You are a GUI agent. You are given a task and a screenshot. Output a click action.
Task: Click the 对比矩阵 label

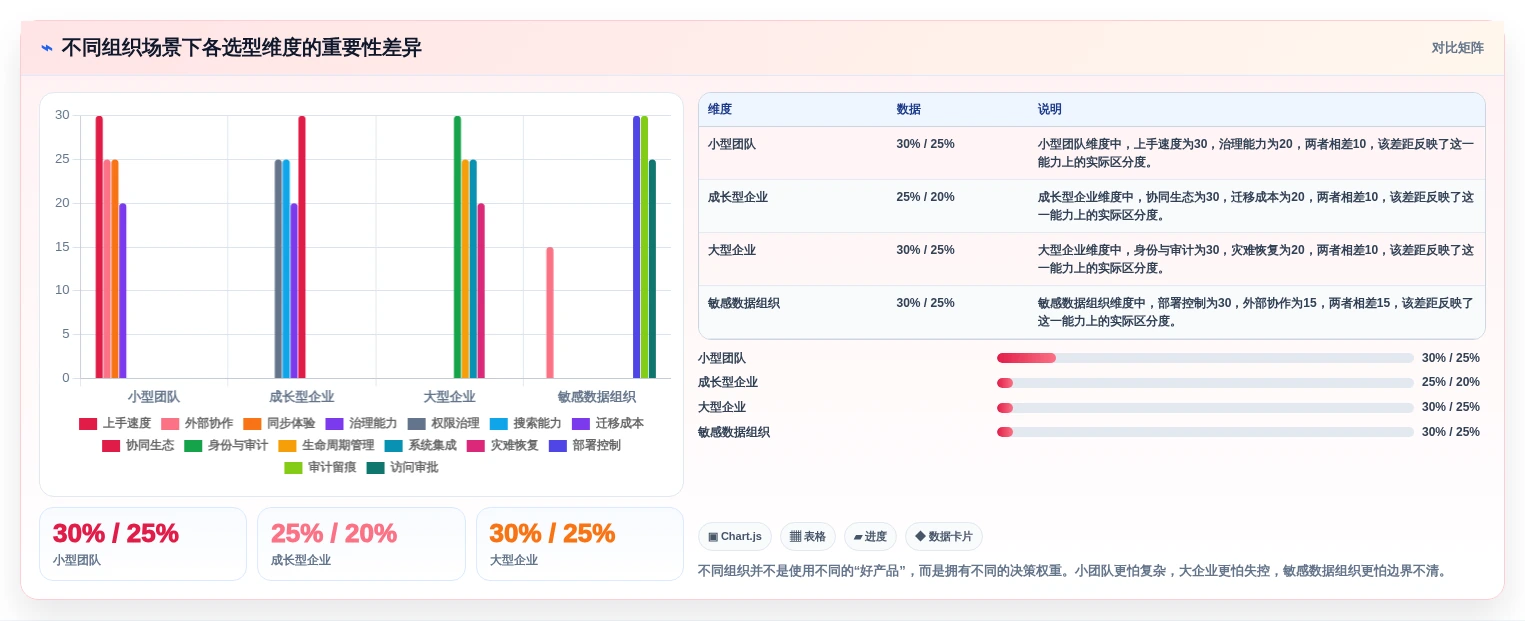[1457, 47]
